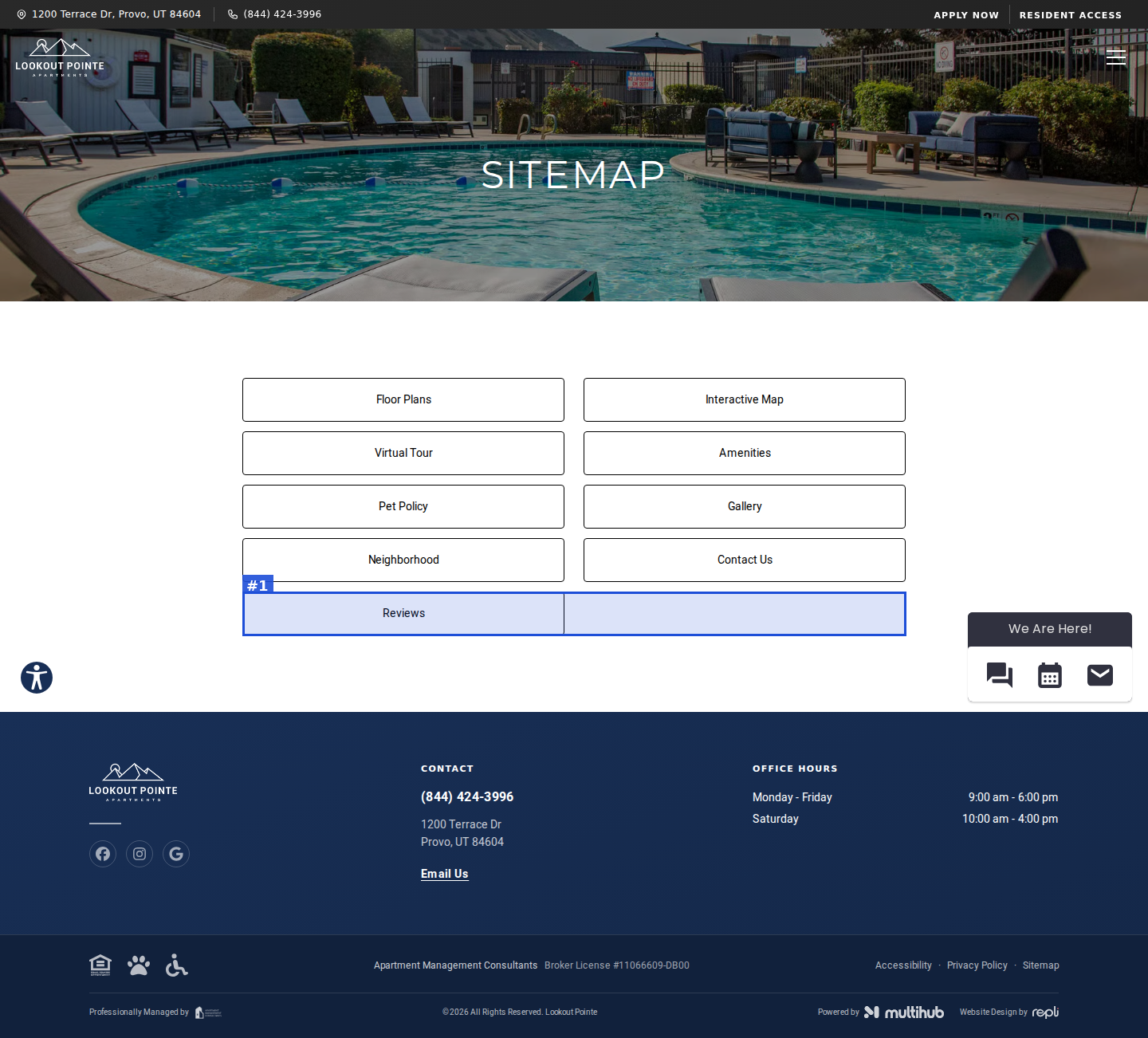Click Apartment Management Consultants link
Screen dimensions: 1148x1038
pyautogui.click(x=456, y=965)
